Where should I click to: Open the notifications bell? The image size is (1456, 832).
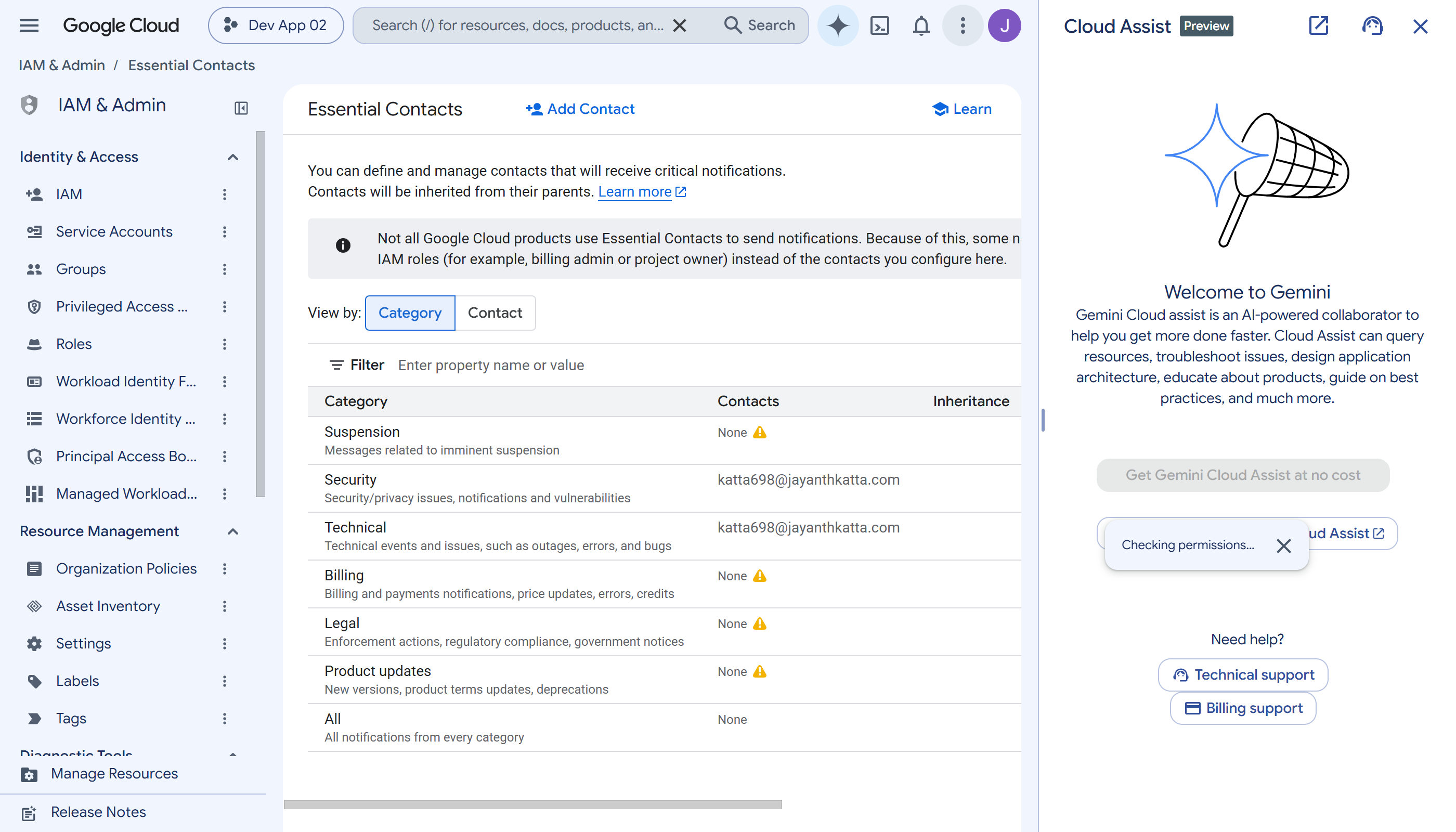click(x=921, y=25)
